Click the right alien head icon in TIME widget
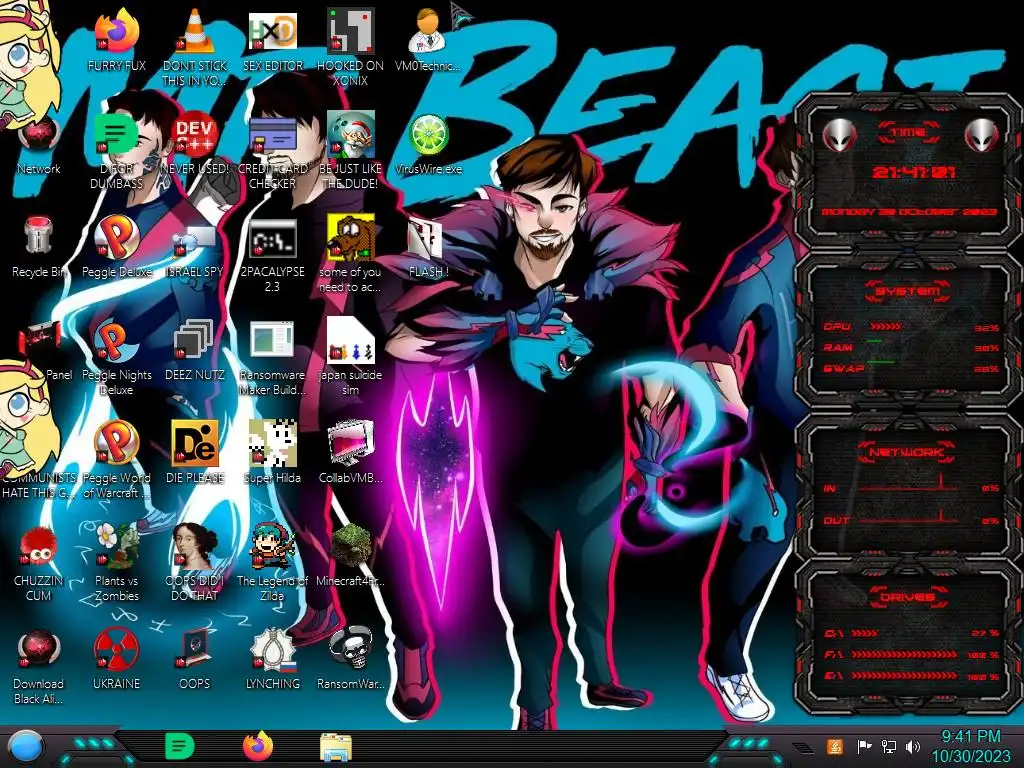 (x=982, y=136)
